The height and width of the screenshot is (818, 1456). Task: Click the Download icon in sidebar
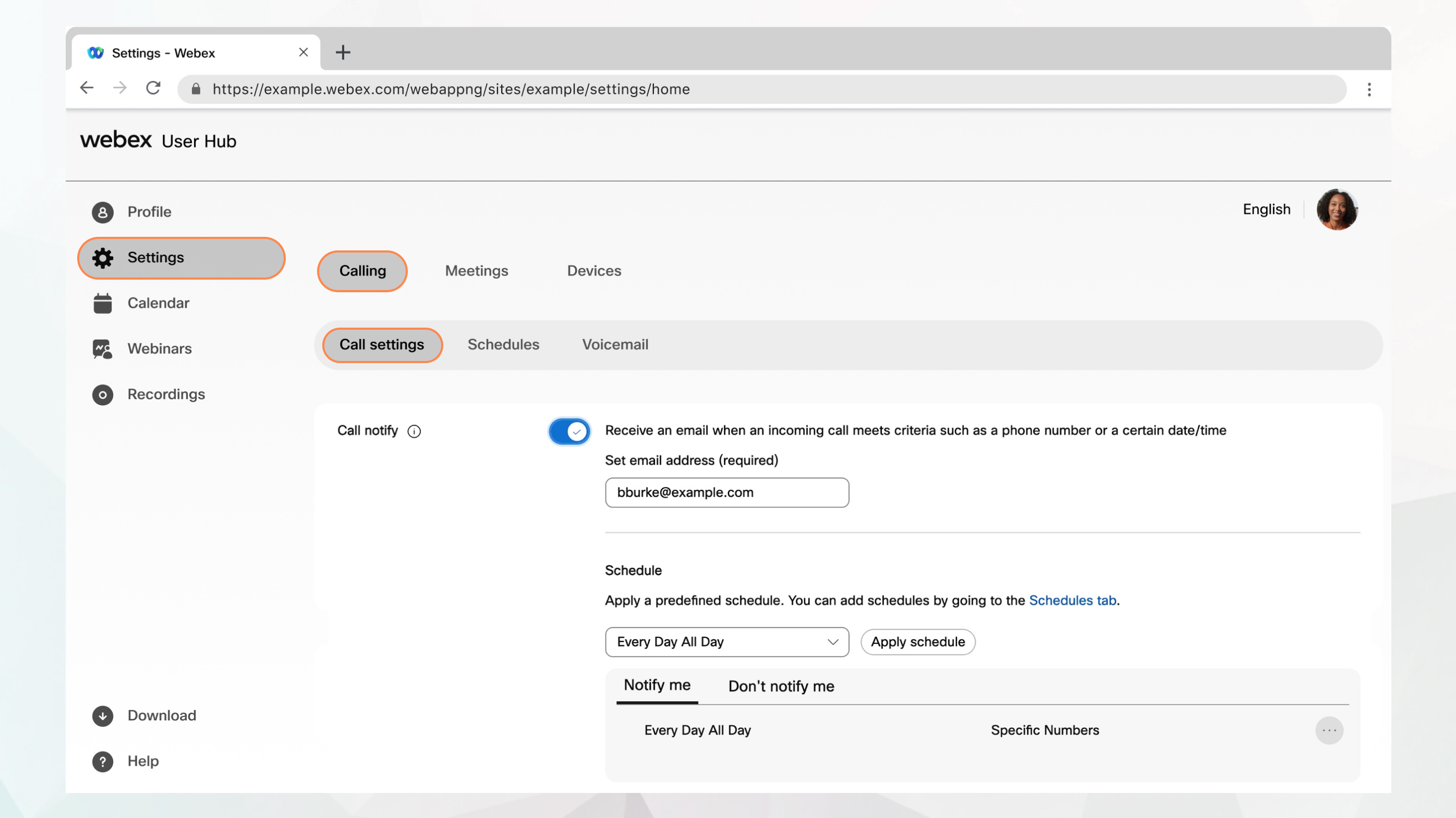(103, 715)
